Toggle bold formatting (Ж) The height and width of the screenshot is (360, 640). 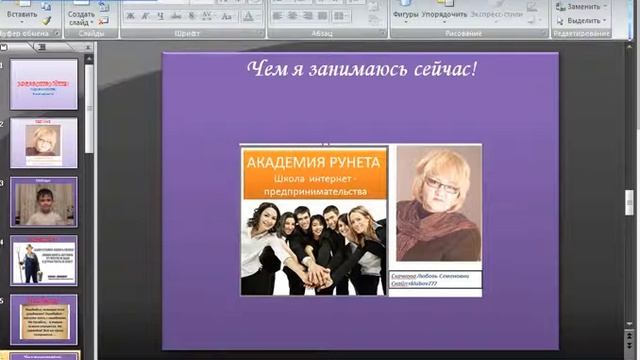130,16
